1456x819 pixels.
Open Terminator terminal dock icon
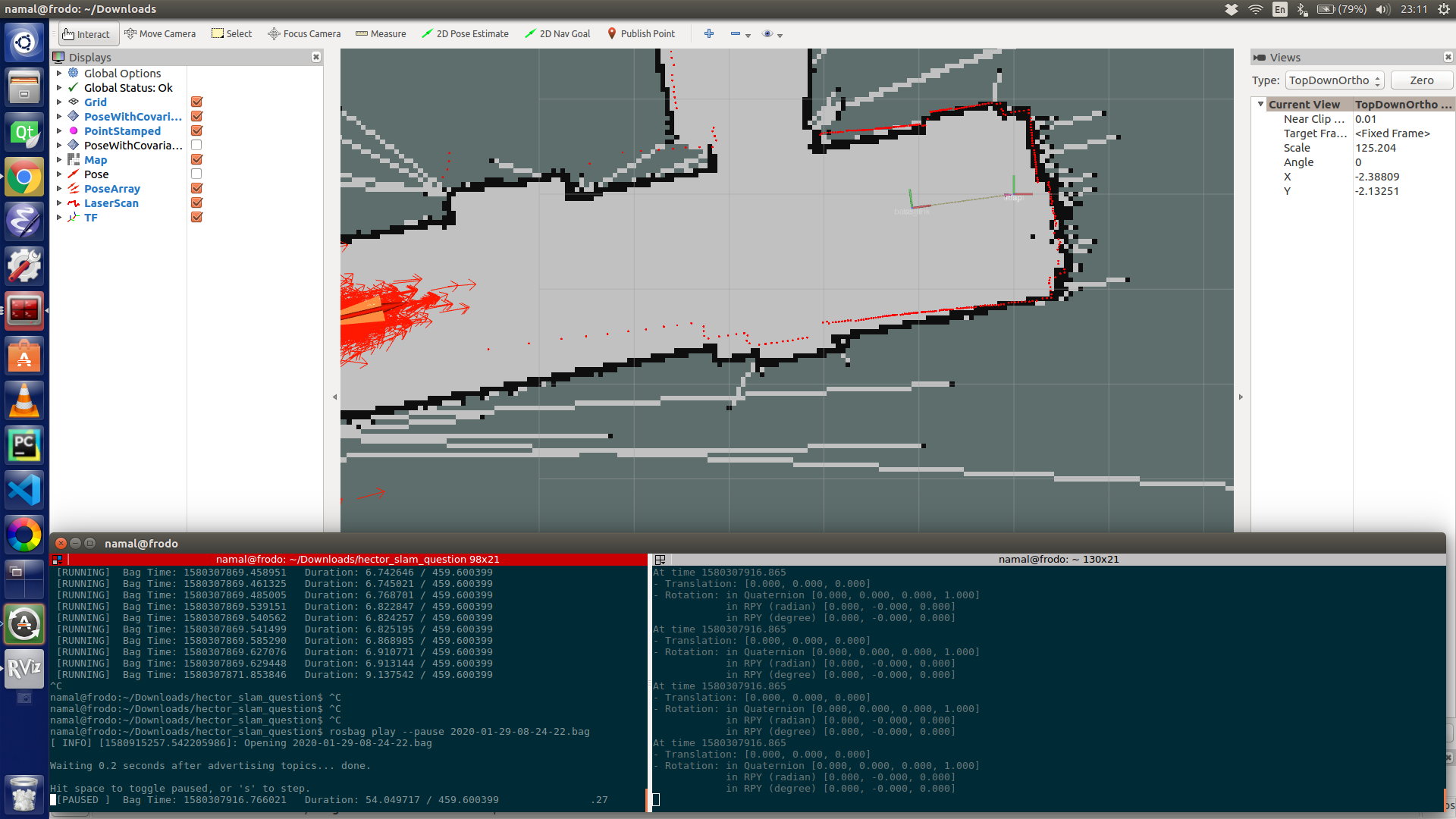tap(24, 310)
